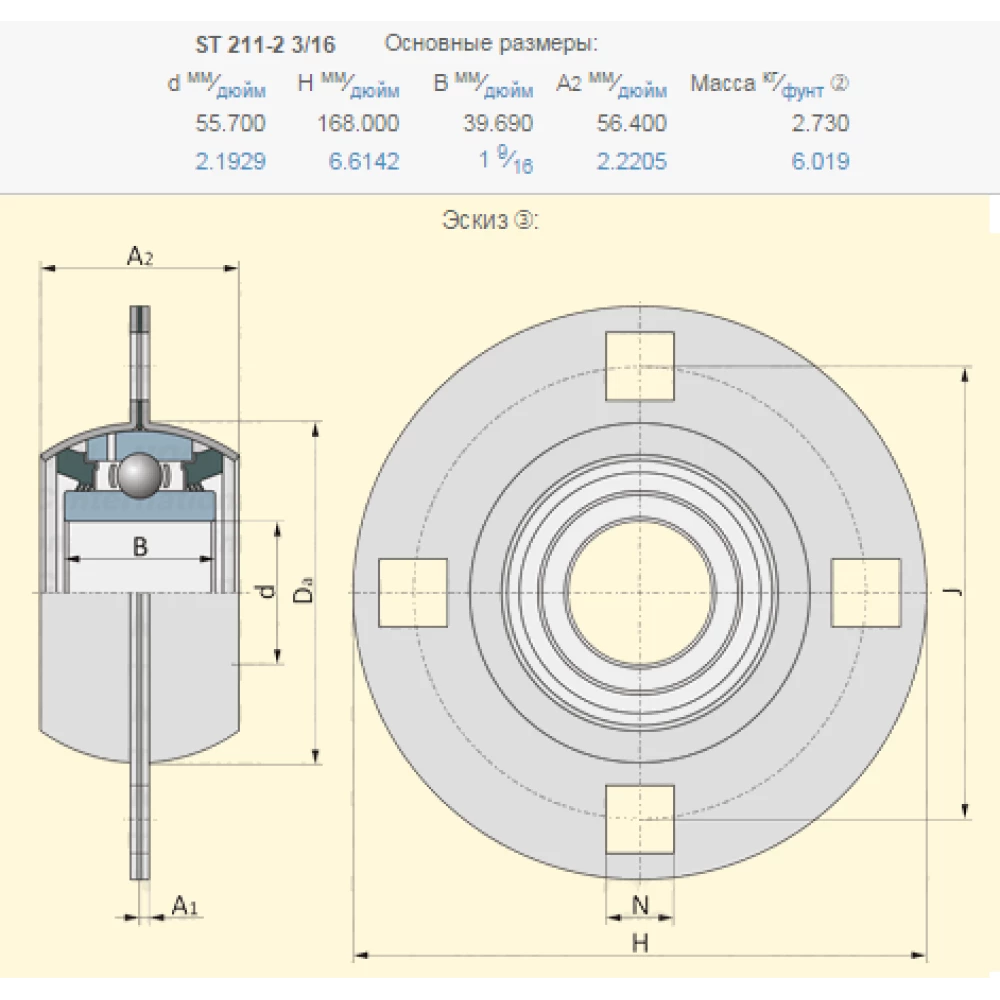Click the circled 2 footnote next to Масса
1000x1000 pixels.
[x=840, y=84]
